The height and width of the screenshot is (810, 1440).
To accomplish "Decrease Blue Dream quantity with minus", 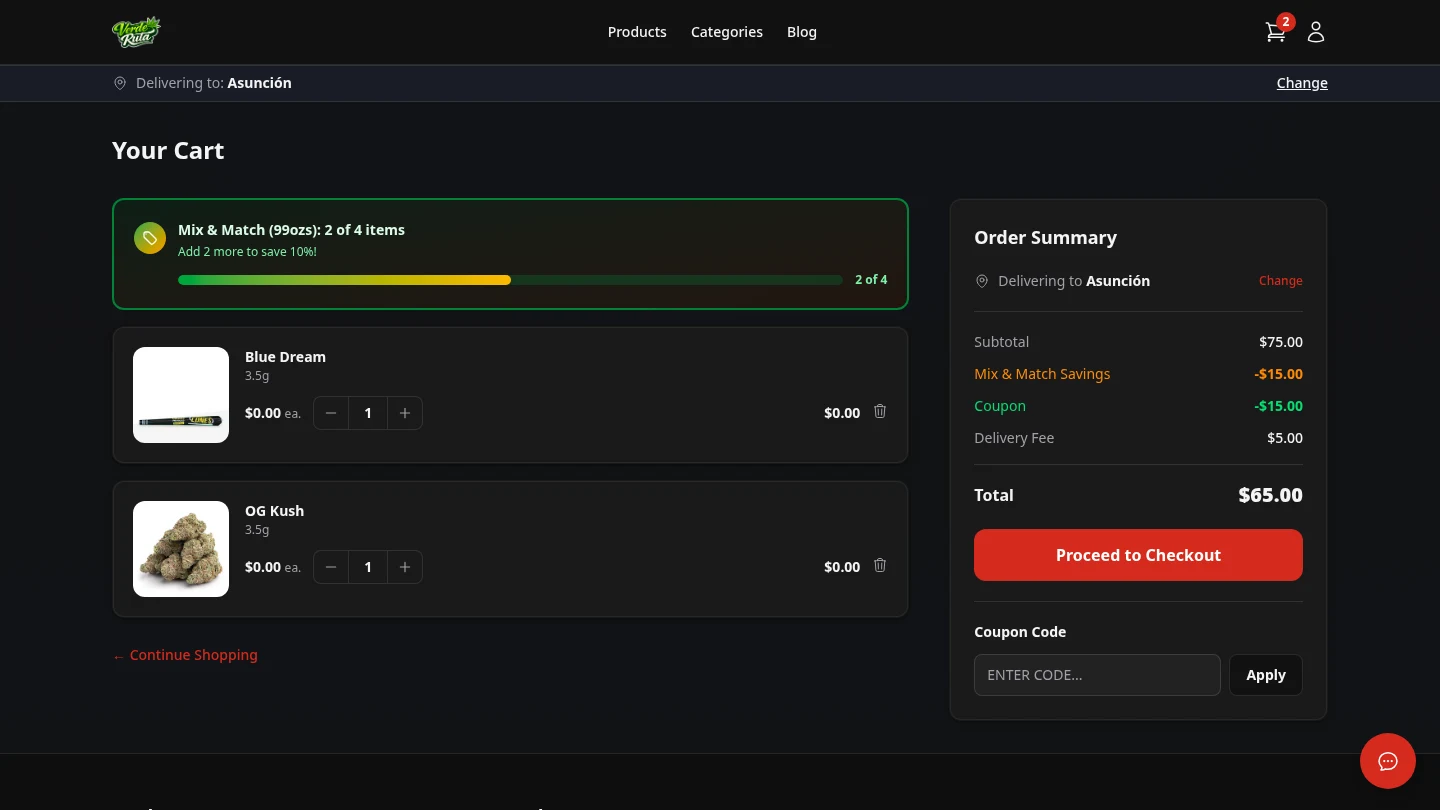I will pyautogui.click(x=331, y=413).
